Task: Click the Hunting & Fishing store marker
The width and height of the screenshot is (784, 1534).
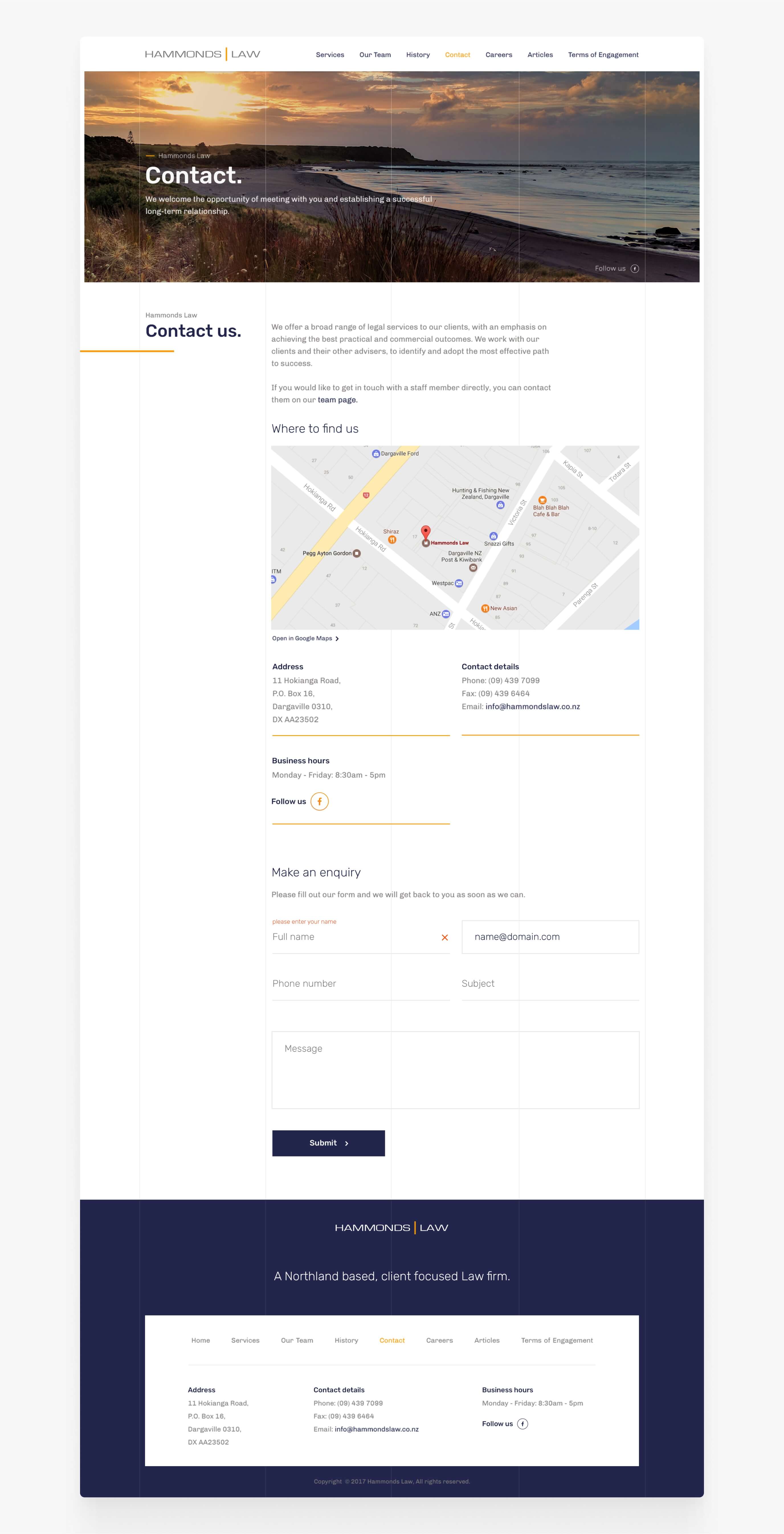Action: point(500,505)
